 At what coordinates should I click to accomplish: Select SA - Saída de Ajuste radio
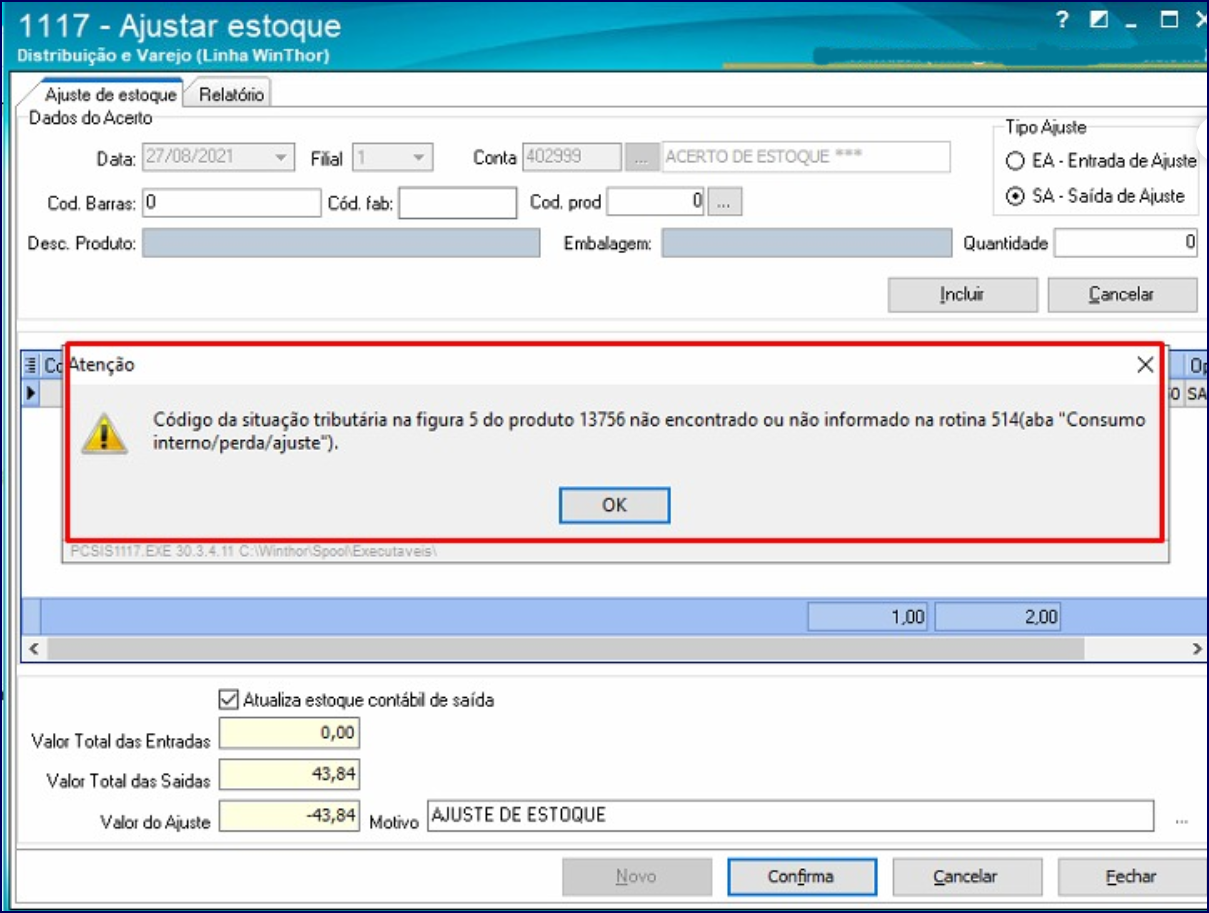pos(1016,197)
